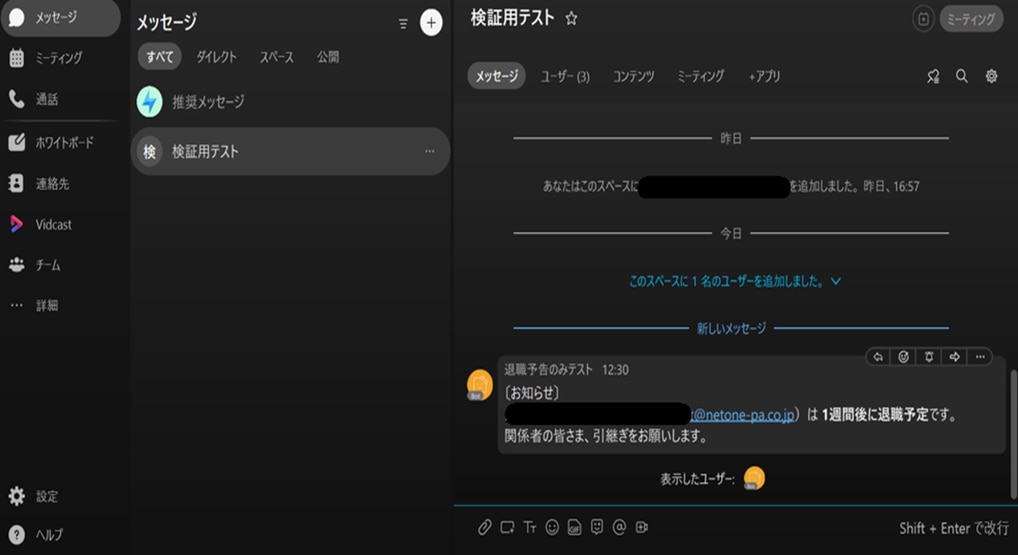Image resolution: width=1018 pixels, height=555 pixels.
Task: Reply to the message with the thread icon
Action: point(878,357)
